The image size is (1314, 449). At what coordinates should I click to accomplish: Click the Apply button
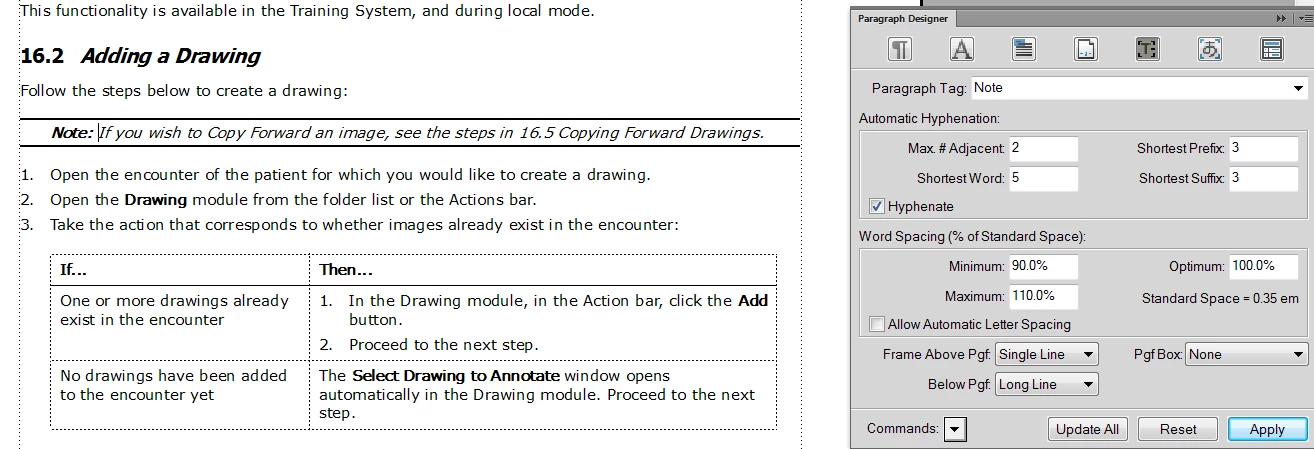[1267, 430]
